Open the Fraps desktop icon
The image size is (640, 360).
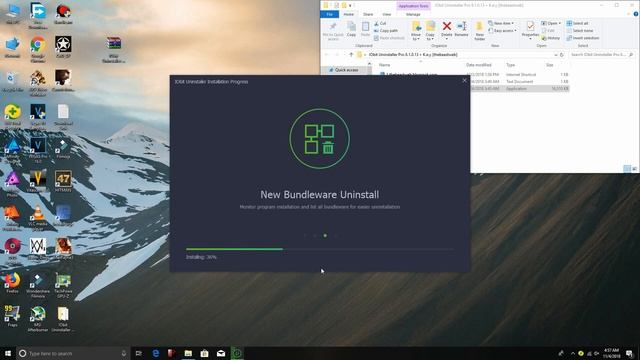point(12,316)
